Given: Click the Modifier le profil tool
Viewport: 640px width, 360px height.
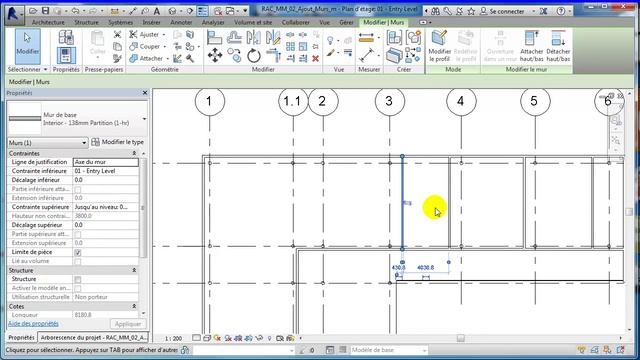Looking at the screenshot, I should (440, 46).
